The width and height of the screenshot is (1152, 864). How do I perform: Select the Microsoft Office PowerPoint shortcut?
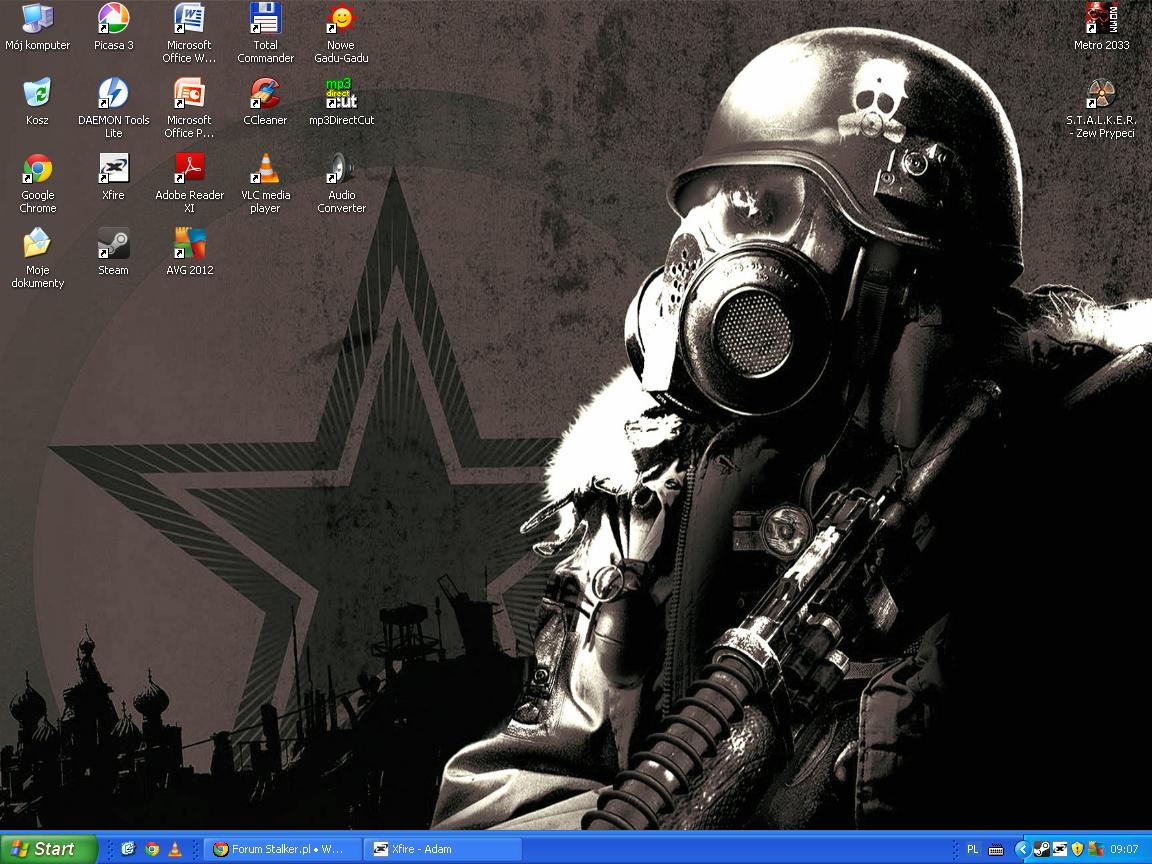pos(189,108)
